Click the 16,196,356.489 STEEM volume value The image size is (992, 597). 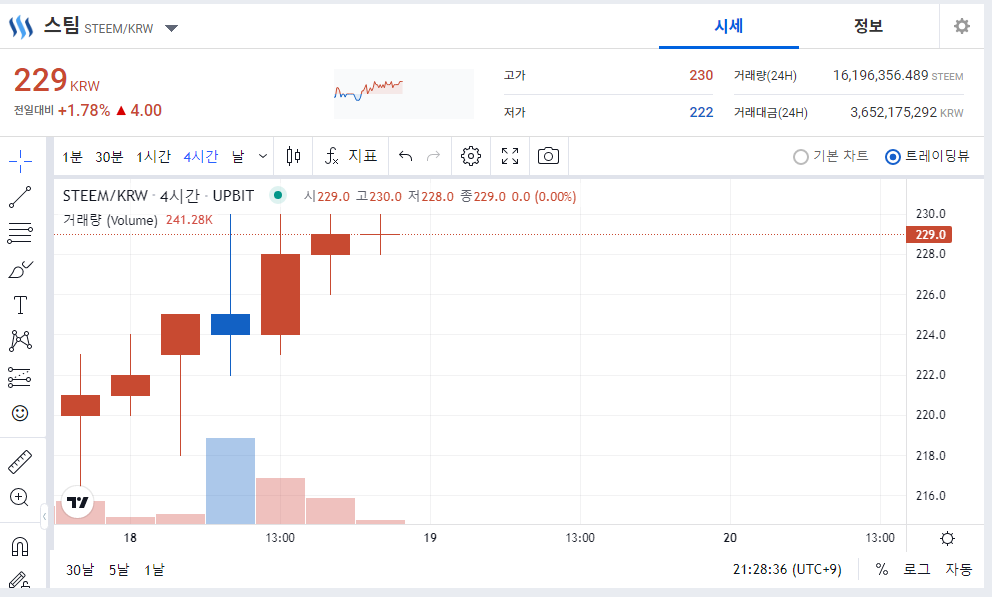click(x=898, y=75)
